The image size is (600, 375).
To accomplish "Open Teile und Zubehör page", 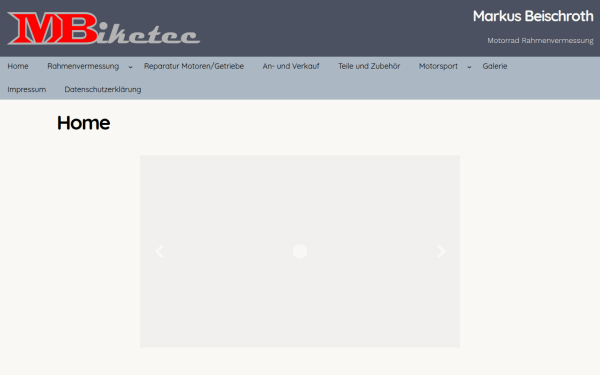I will 369,66.
